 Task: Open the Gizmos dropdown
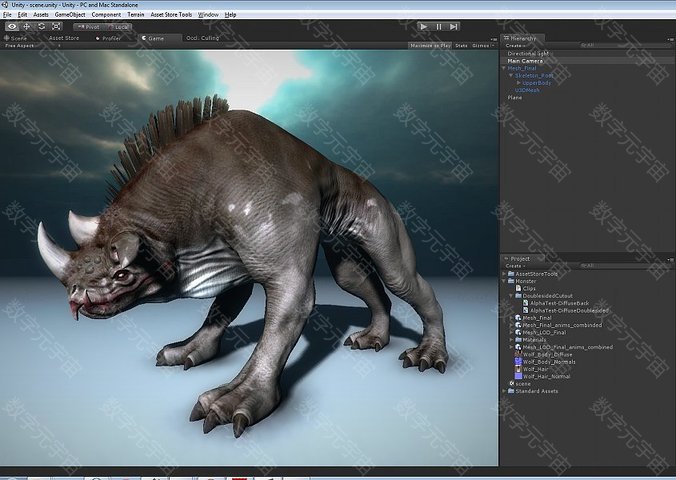[x=483, y=45]
